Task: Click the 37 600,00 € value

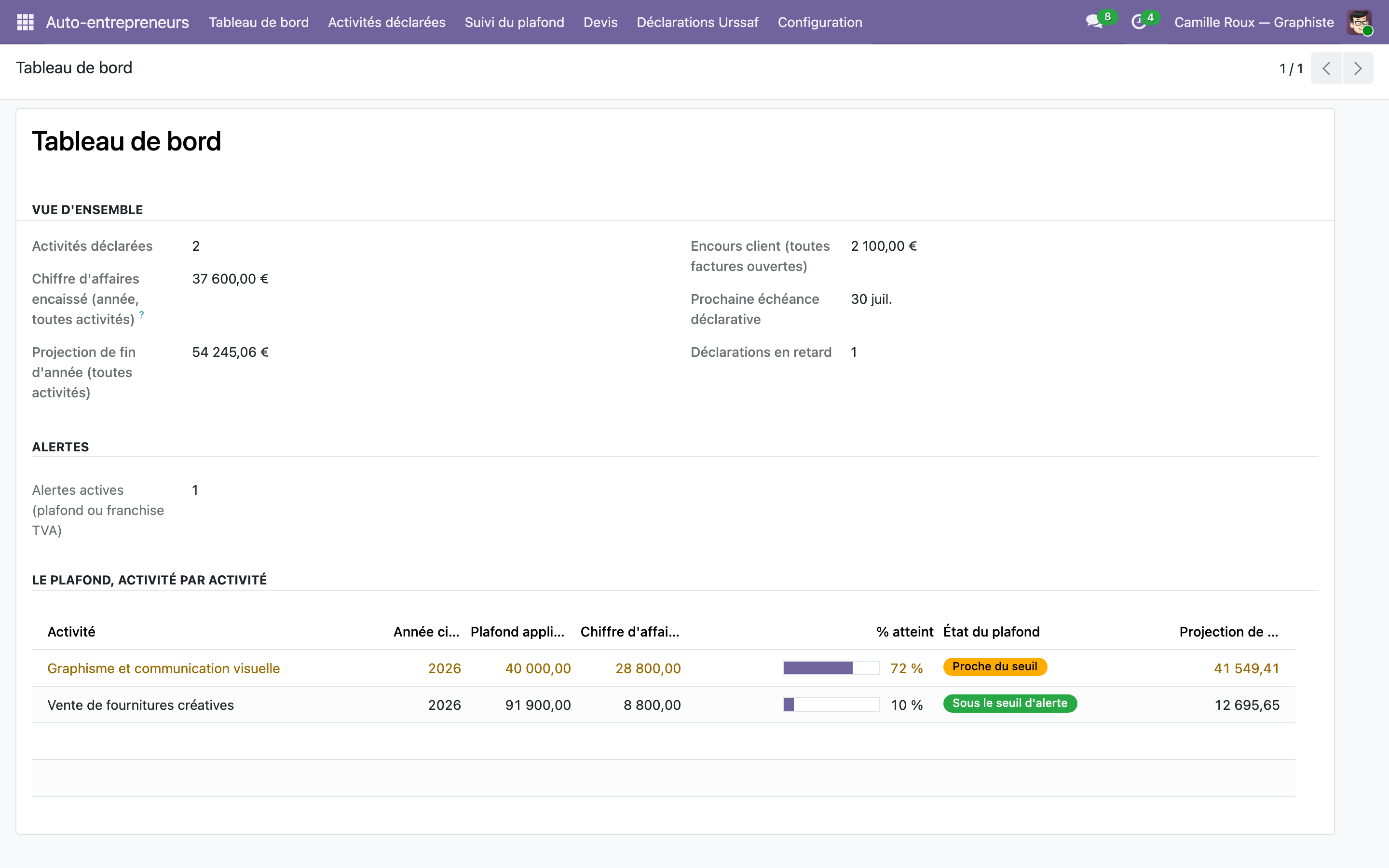Action: pyautogui.click(x=230, y=279)
